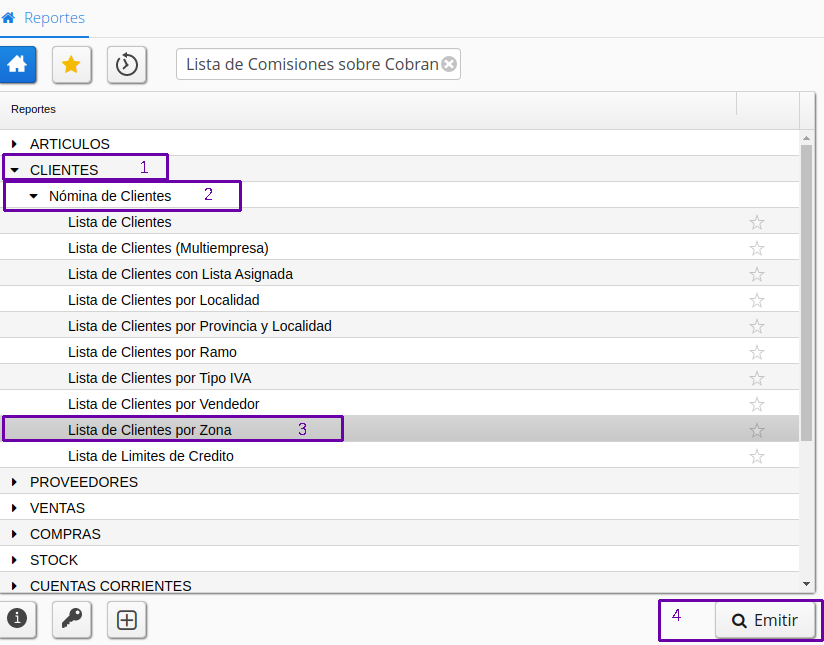Click the scrollbar down arrow

806,583
